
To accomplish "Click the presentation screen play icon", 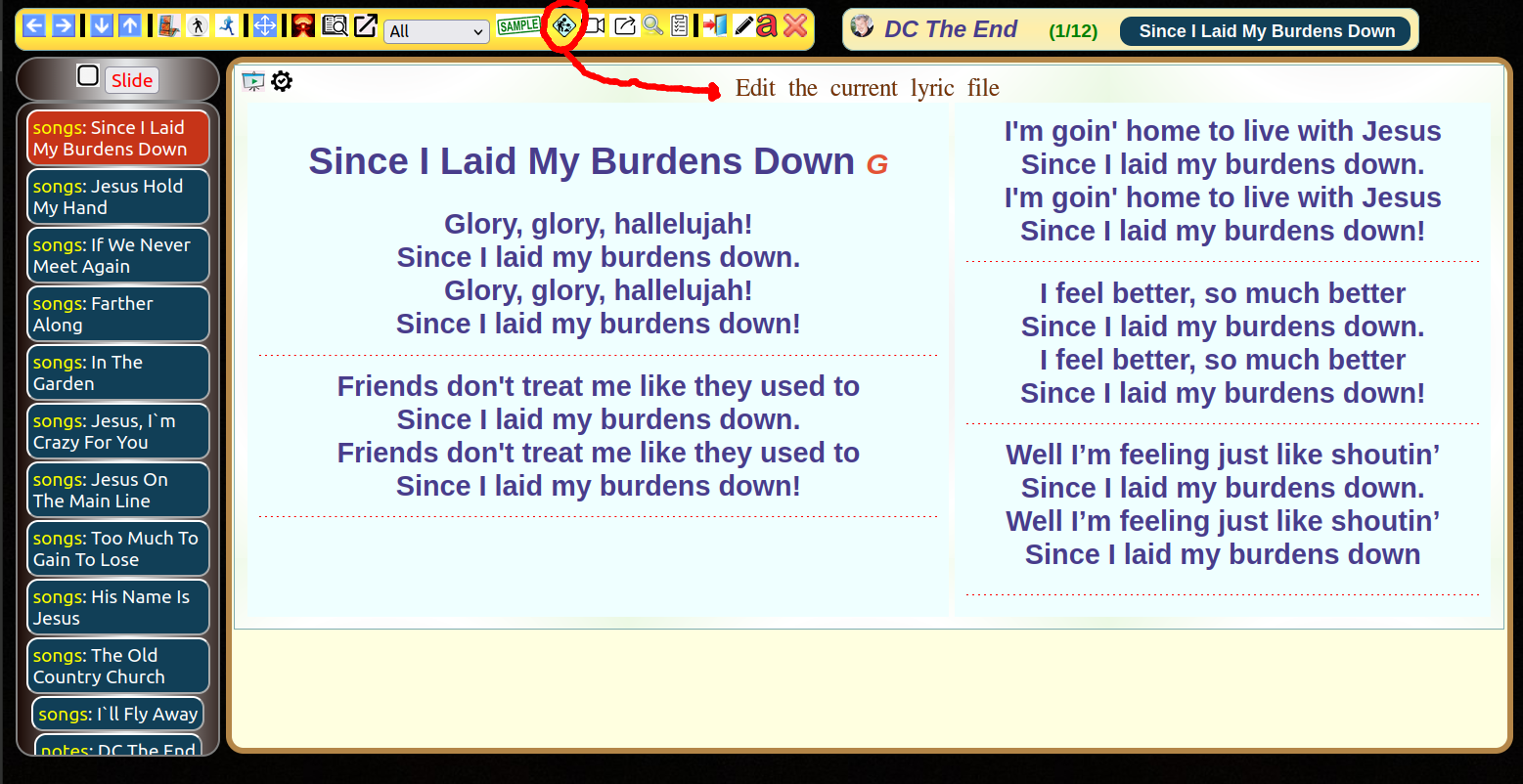I will click(x=253, y=81).
